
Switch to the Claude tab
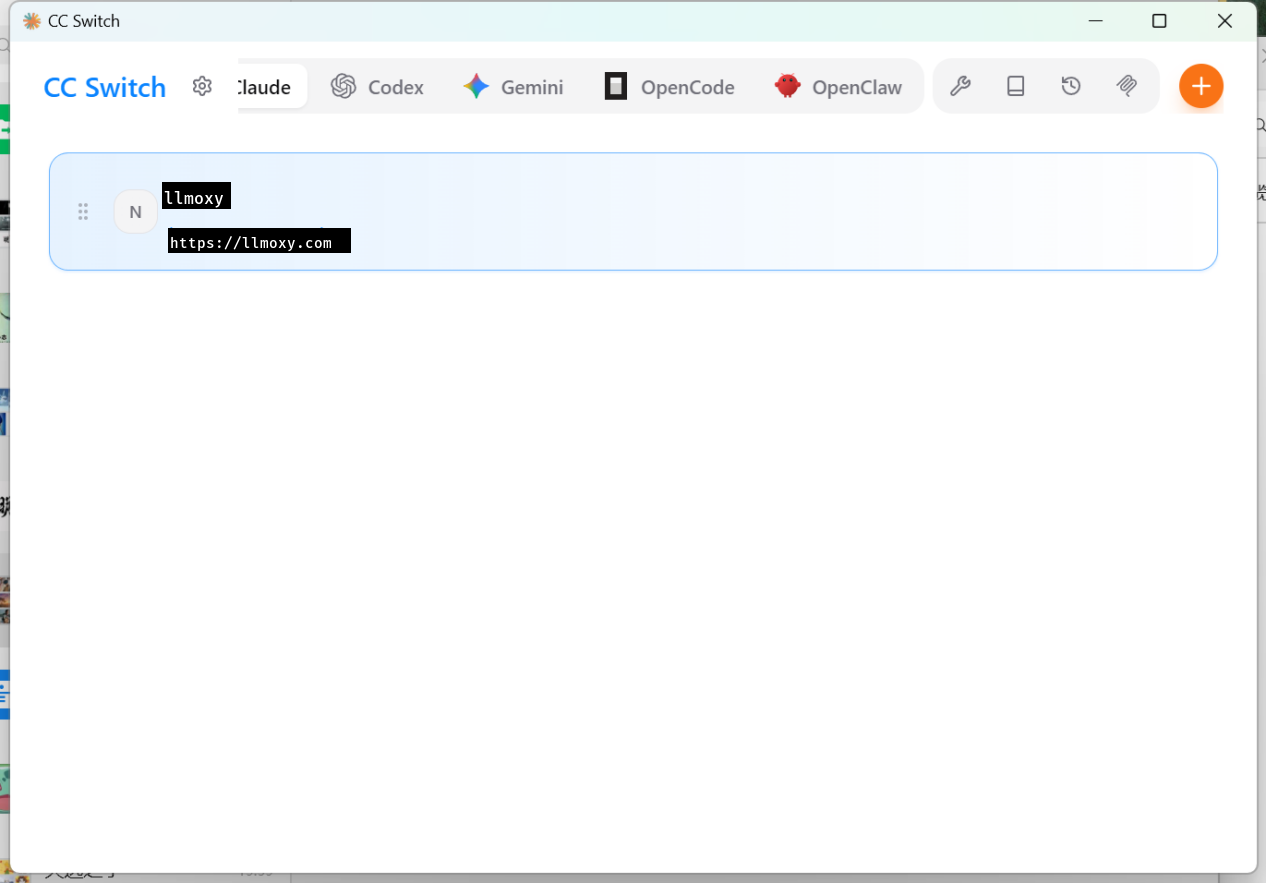266,87
